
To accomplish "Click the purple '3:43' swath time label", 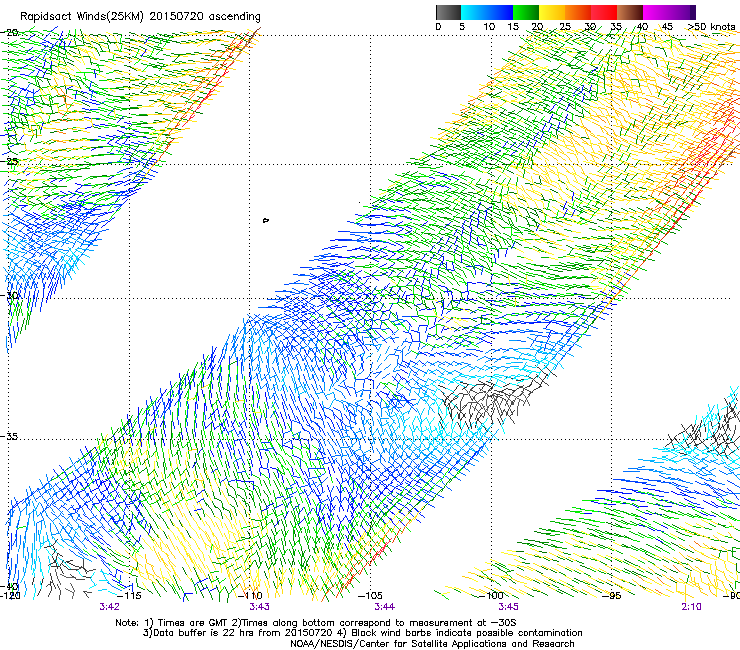I will 260,607.
